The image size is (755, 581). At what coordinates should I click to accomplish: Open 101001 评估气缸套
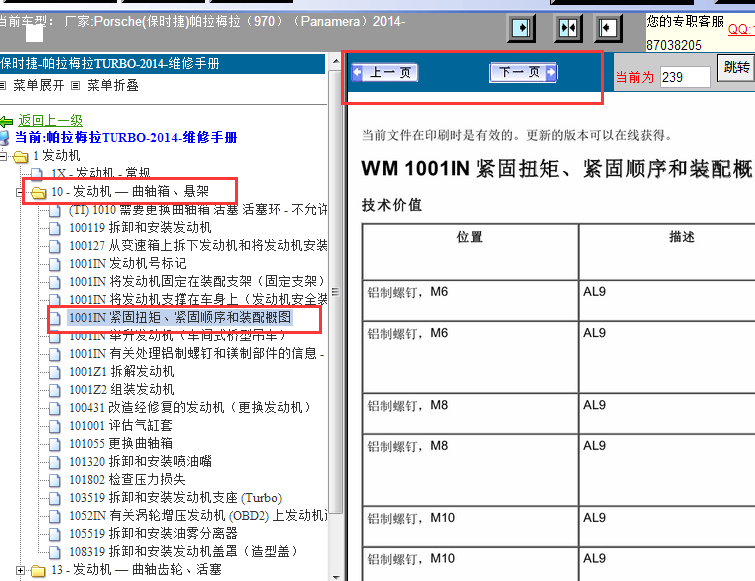coord(121,425)
